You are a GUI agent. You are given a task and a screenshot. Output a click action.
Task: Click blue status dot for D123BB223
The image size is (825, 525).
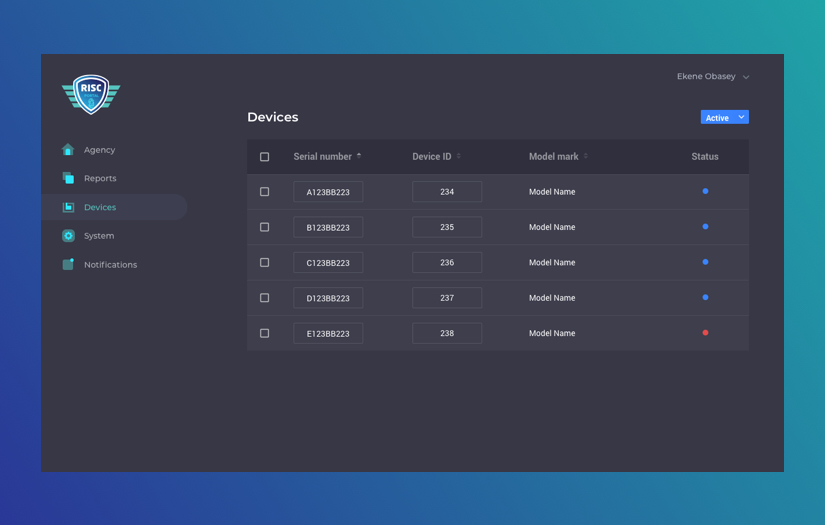click(705, 297)
